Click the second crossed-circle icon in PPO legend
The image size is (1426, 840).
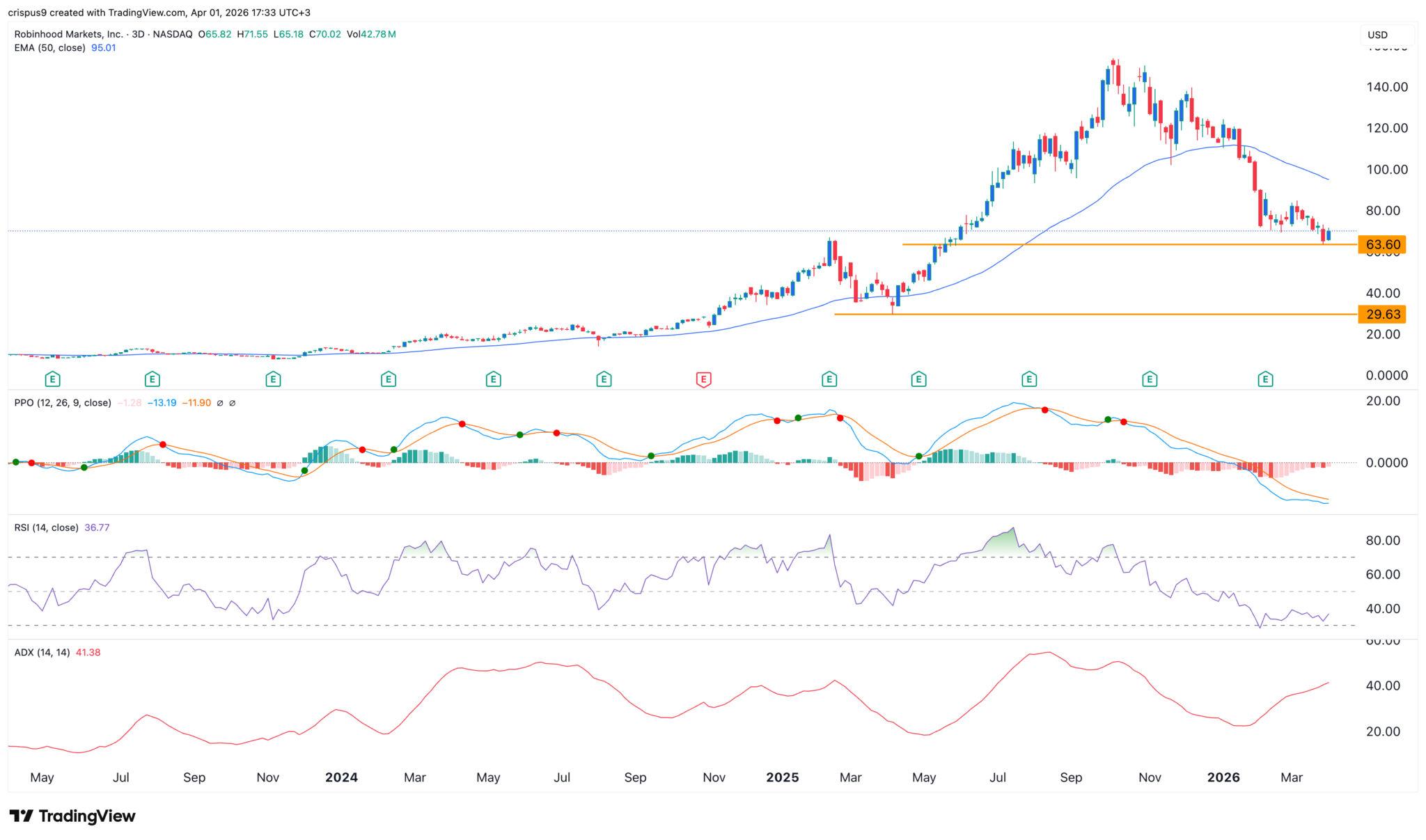click(232, 402)
